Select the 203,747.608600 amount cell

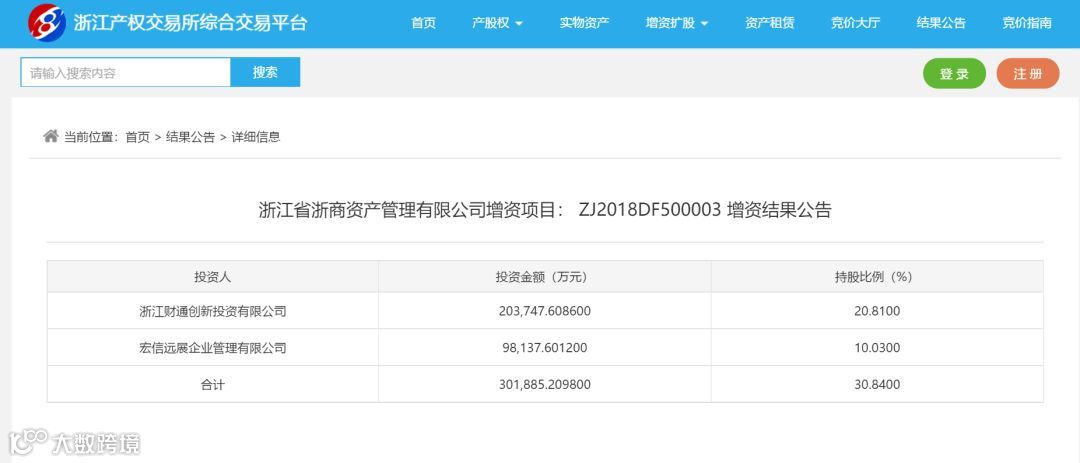(x=544, y=311)
